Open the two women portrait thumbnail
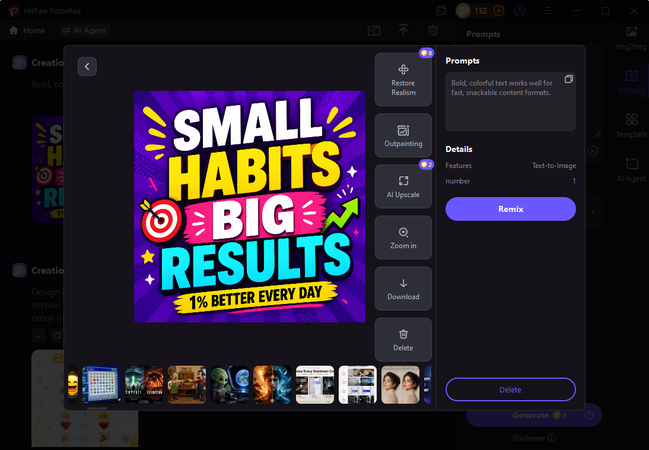Image resolution: width=649 pixels, height=450 pixels. 400,385
